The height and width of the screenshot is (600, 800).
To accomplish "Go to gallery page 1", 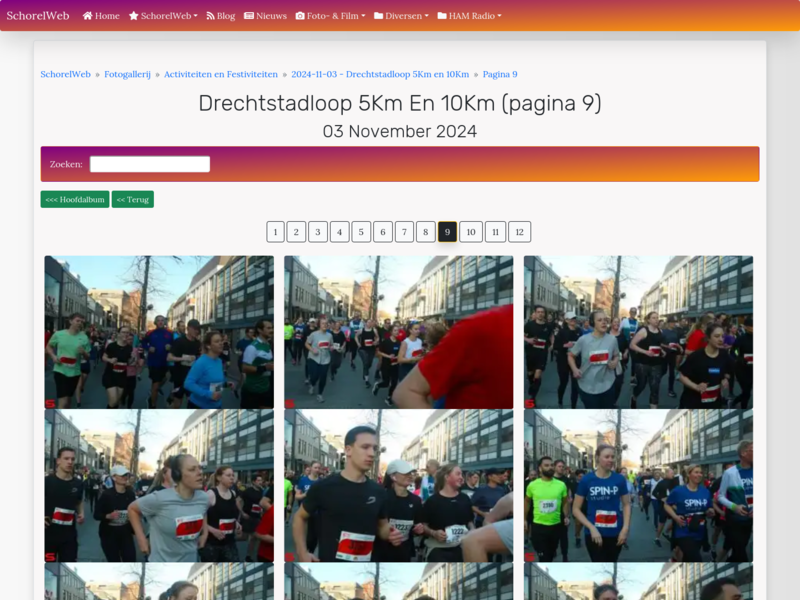I will click(x=276, y=232).
